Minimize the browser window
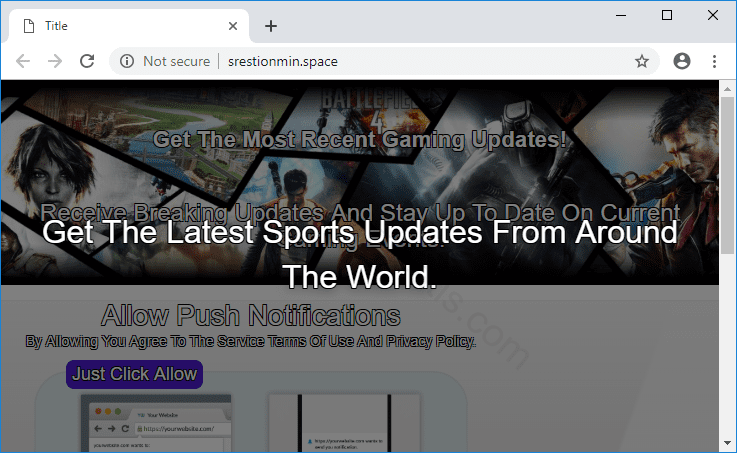 (621, 15)
